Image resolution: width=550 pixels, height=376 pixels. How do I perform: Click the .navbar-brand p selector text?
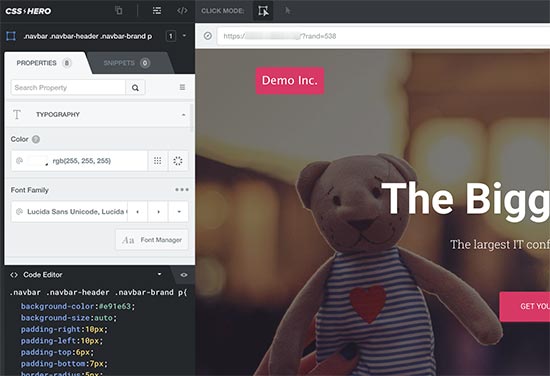click(x=88, y=36)
